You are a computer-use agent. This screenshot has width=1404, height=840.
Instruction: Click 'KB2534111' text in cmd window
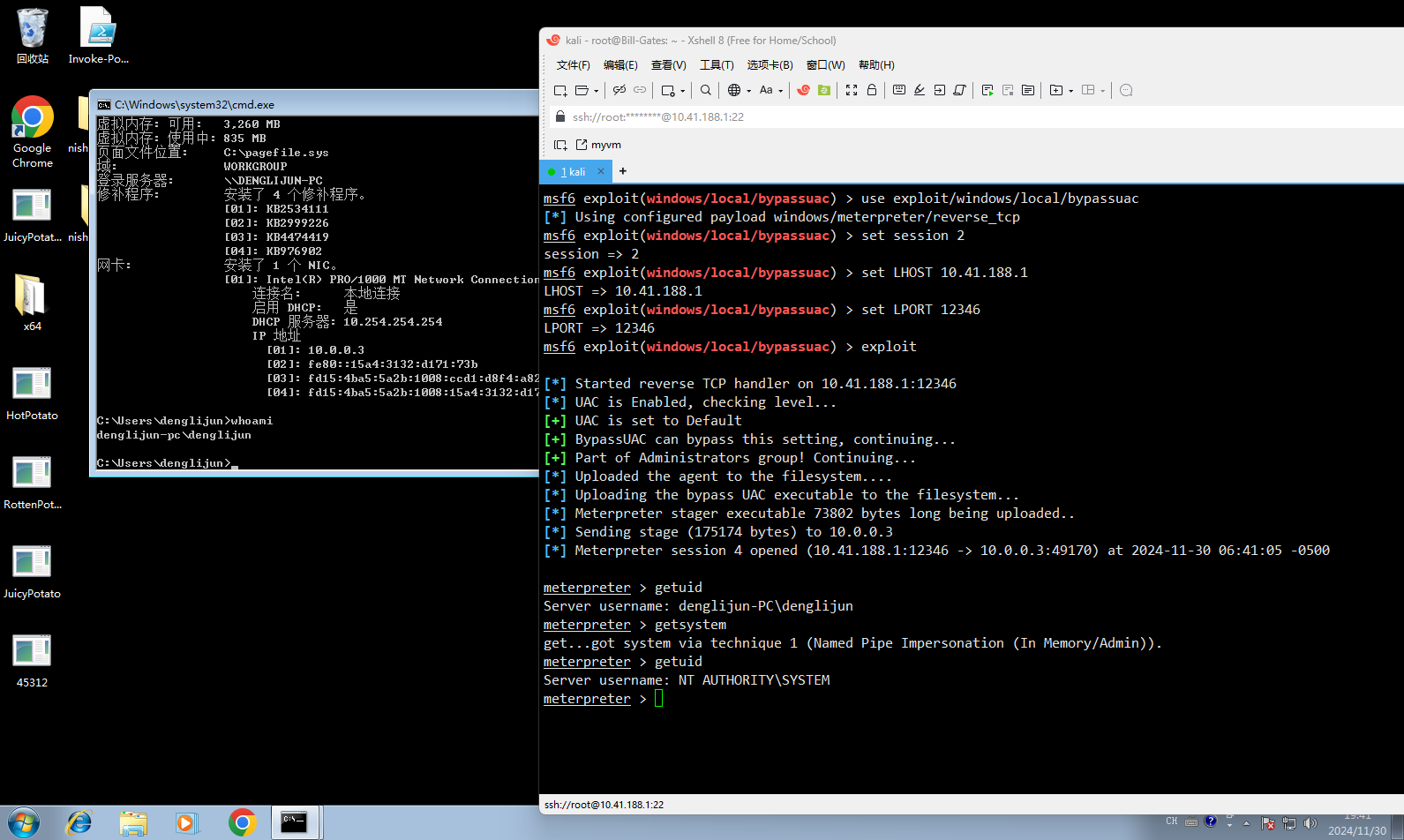click(x=297, y=209)
